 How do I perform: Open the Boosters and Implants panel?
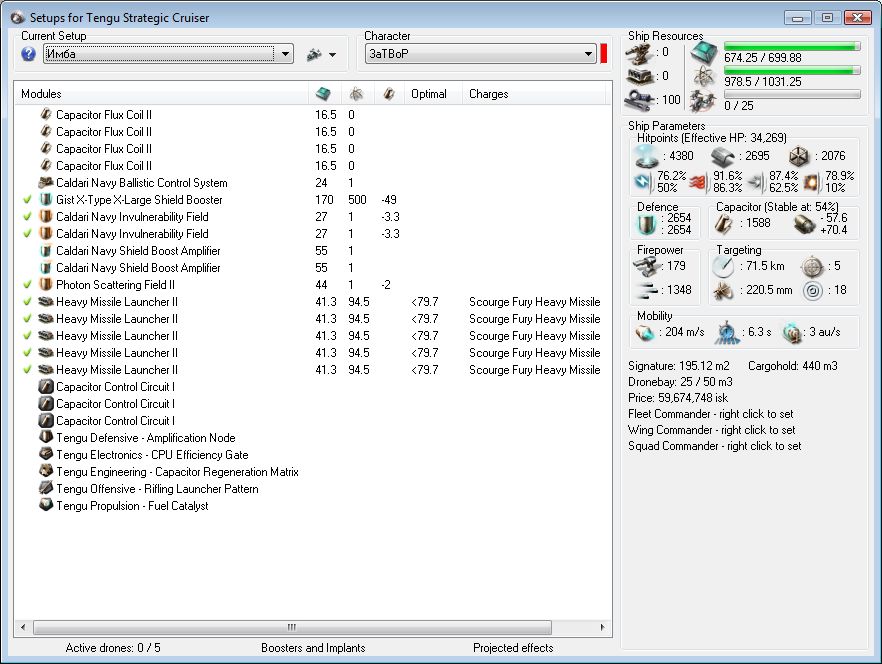313,648
